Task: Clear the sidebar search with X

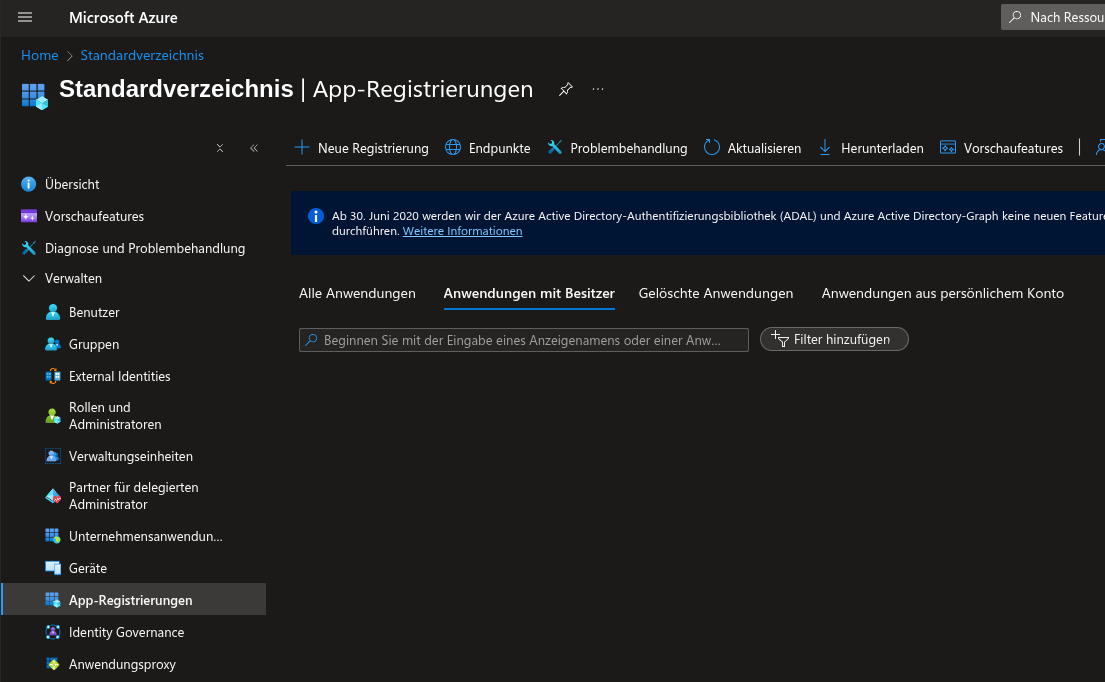Action: click(x=220, y=148)
